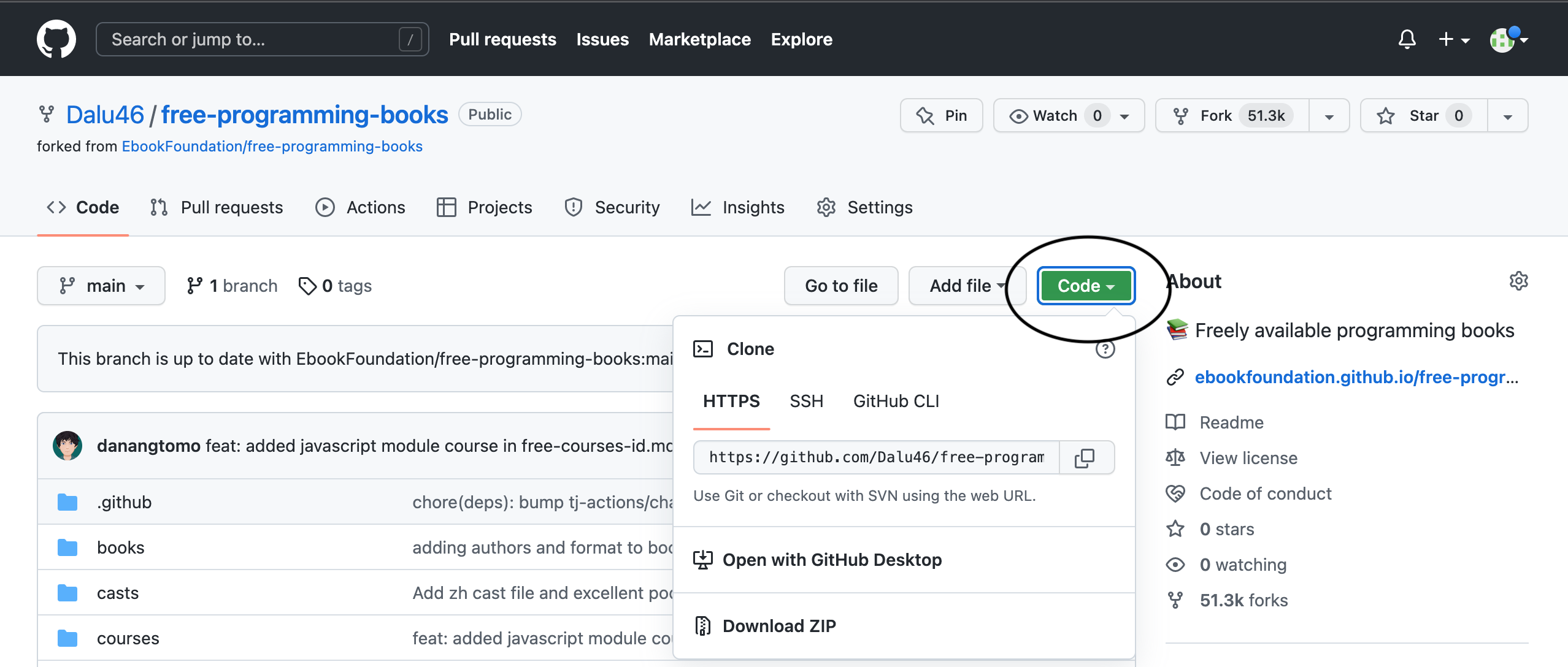Click the Fork button
This screenshot has width=1568, height=667.
tap(1232, 115)
